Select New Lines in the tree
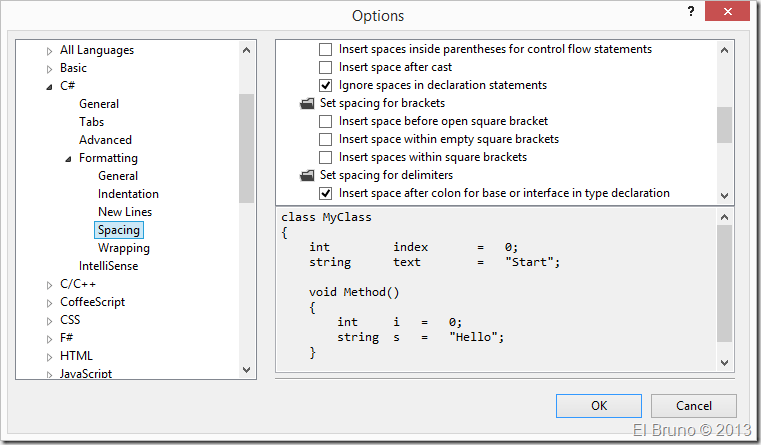The height and width of the screenshot is (445, 761). (x=125, y=212)
